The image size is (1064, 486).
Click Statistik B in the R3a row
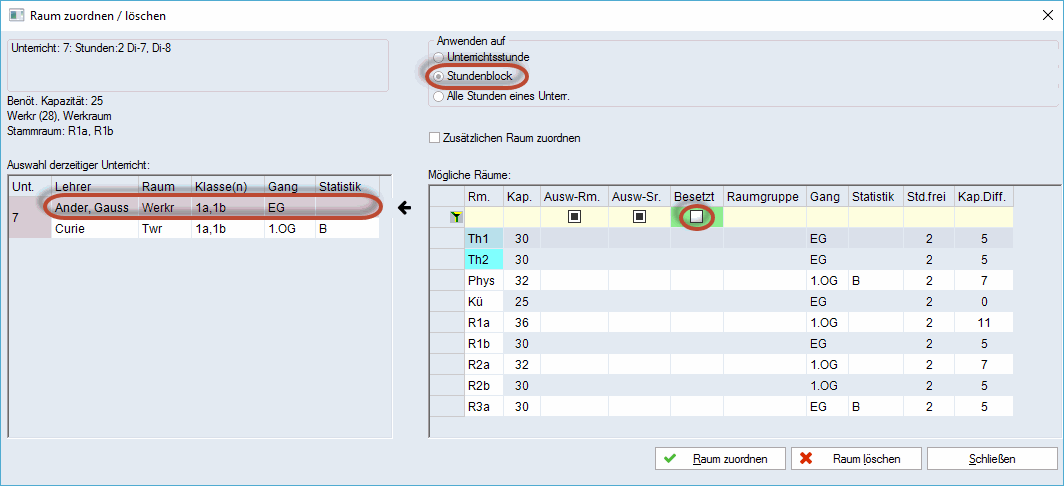point(876,407)
